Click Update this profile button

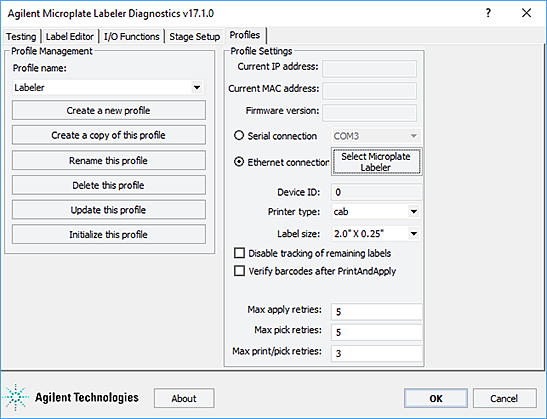(x=109, y=210)
